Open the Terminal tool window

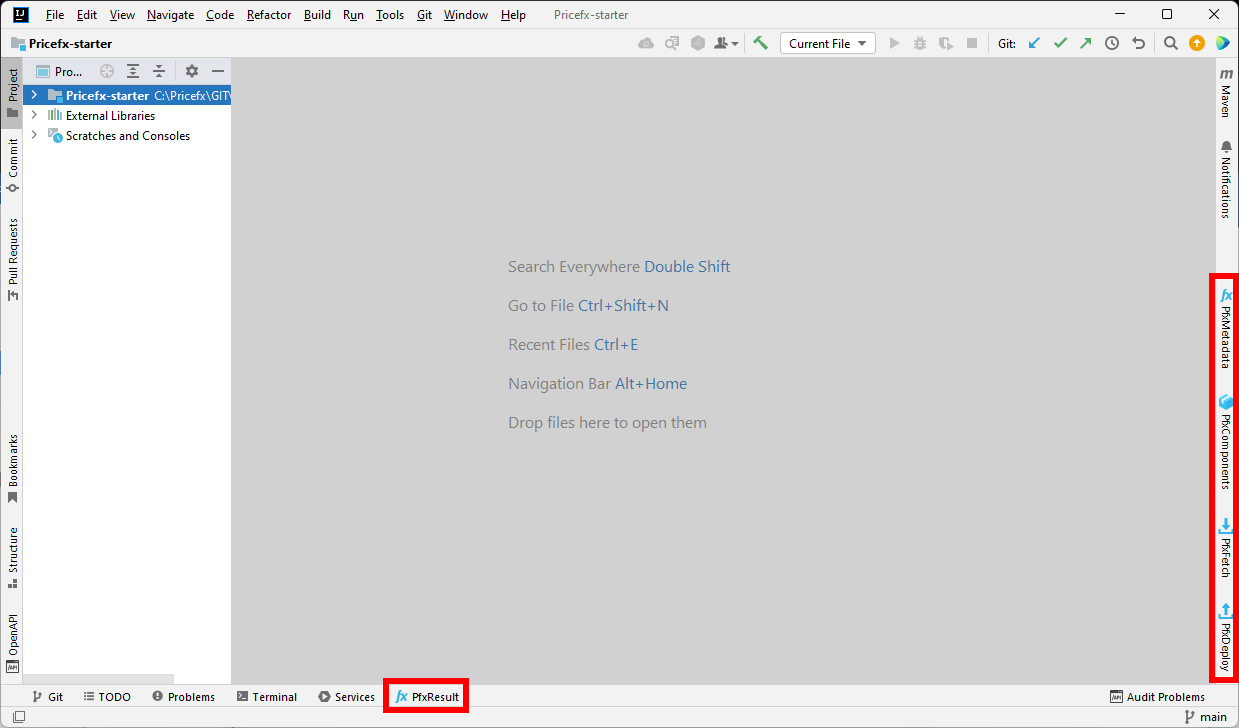266,697
